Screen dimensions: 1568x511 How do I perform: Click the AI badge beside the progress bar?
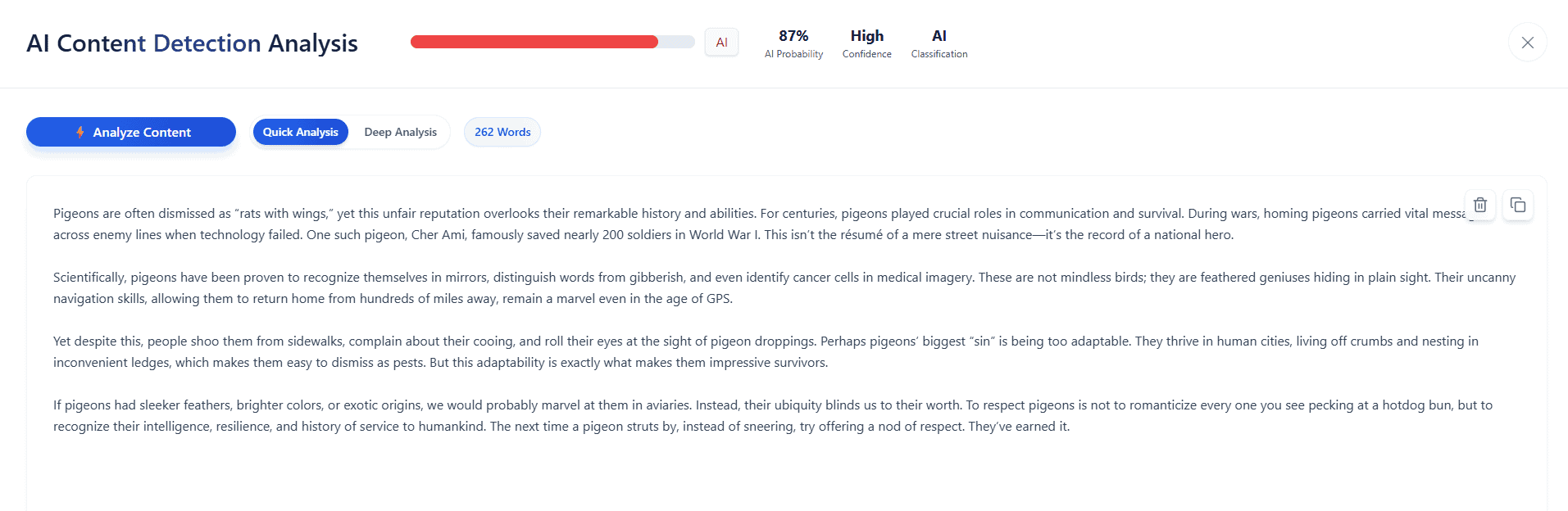coord(721,43)
